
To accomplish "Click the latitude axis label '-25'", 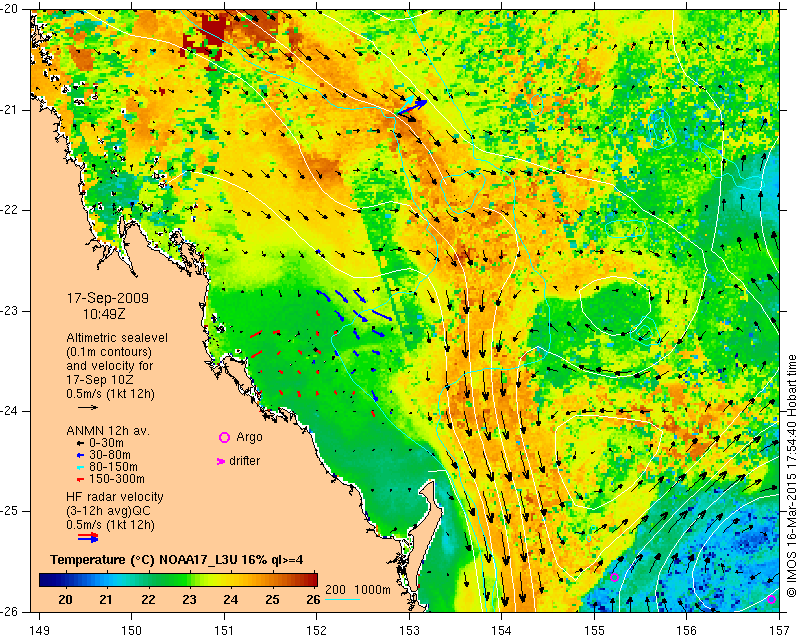I will pos(9,511).
